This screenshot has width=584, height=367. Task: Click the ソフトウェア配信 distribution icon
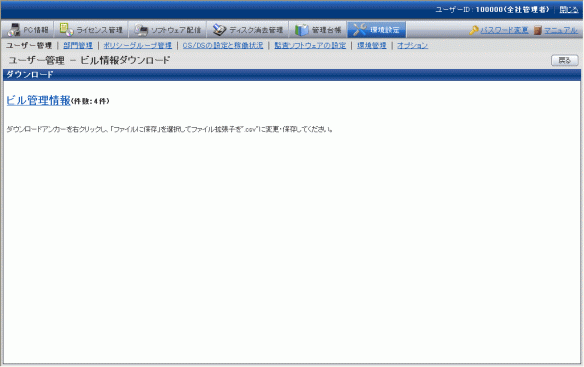click(141, 30)
